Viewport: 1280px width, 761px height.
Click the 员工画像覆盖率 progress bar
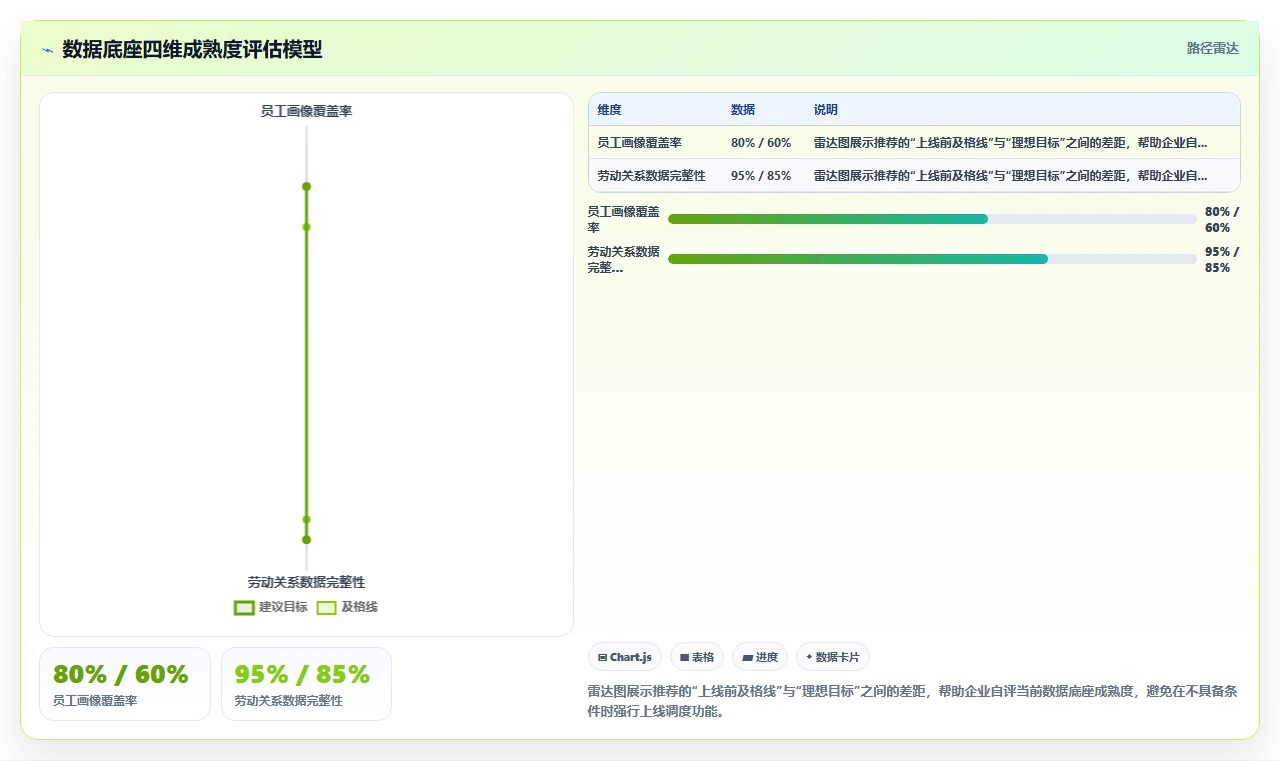click(x=932, y=219)
